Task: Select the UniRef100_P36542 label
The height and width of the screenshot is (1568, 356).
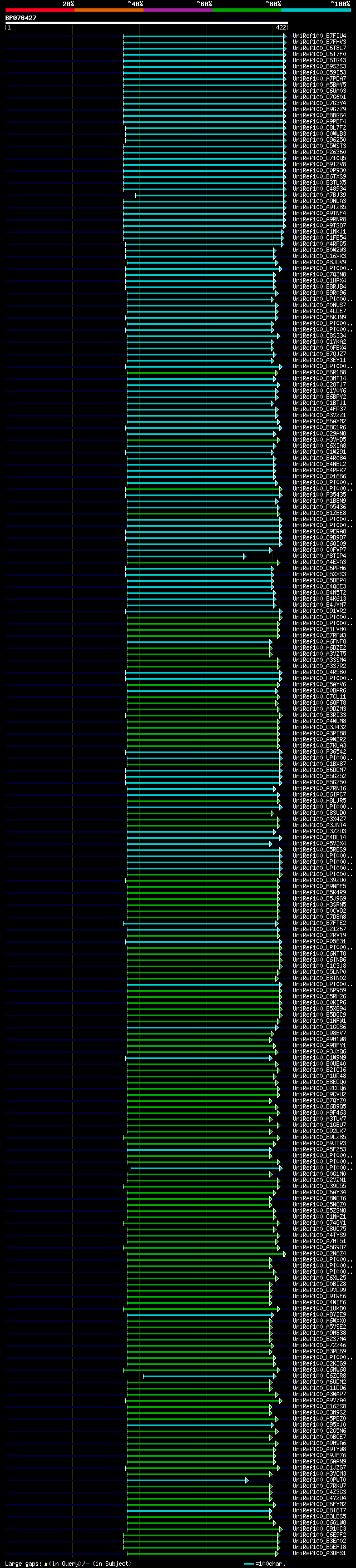Action: tap(319, 752)
